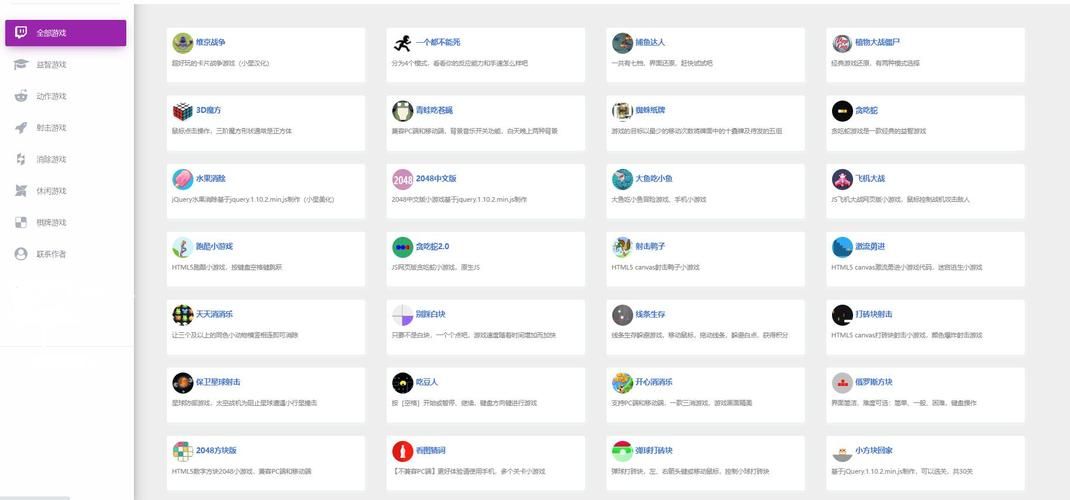Click description '经典游戏还原，有两种模式选择'

pos(875,63)
